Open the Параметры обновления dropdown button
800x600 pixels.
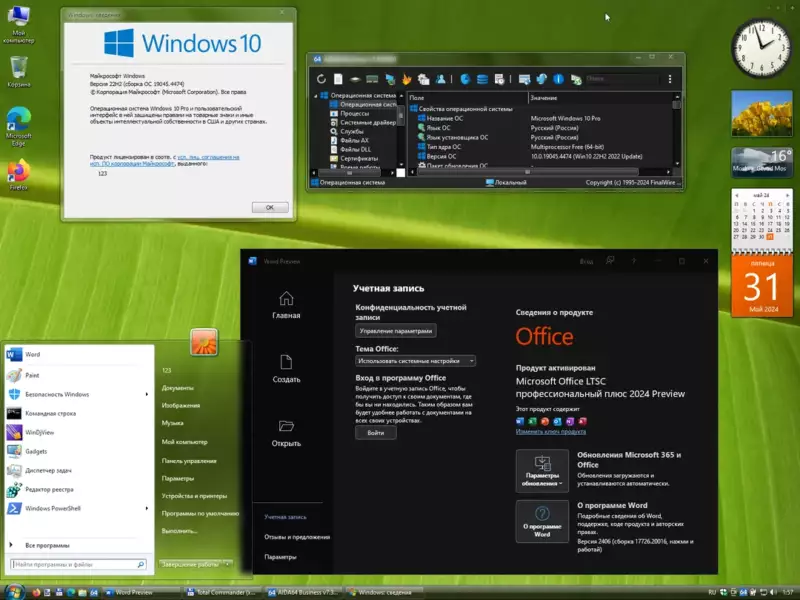click(x=542, y=470)
